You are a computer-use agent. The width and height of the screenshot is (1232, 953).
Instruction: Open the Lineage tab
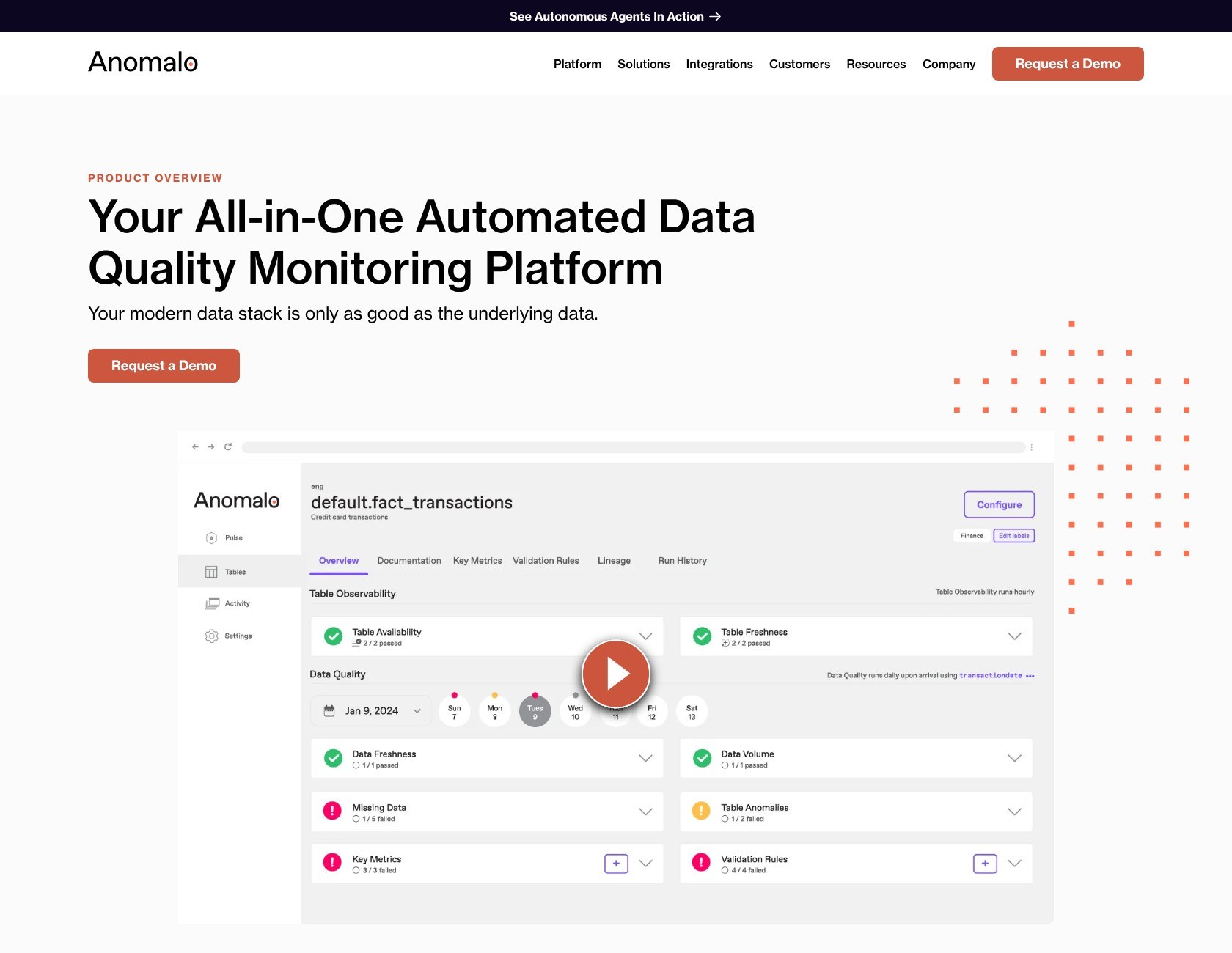coord(614,561)
